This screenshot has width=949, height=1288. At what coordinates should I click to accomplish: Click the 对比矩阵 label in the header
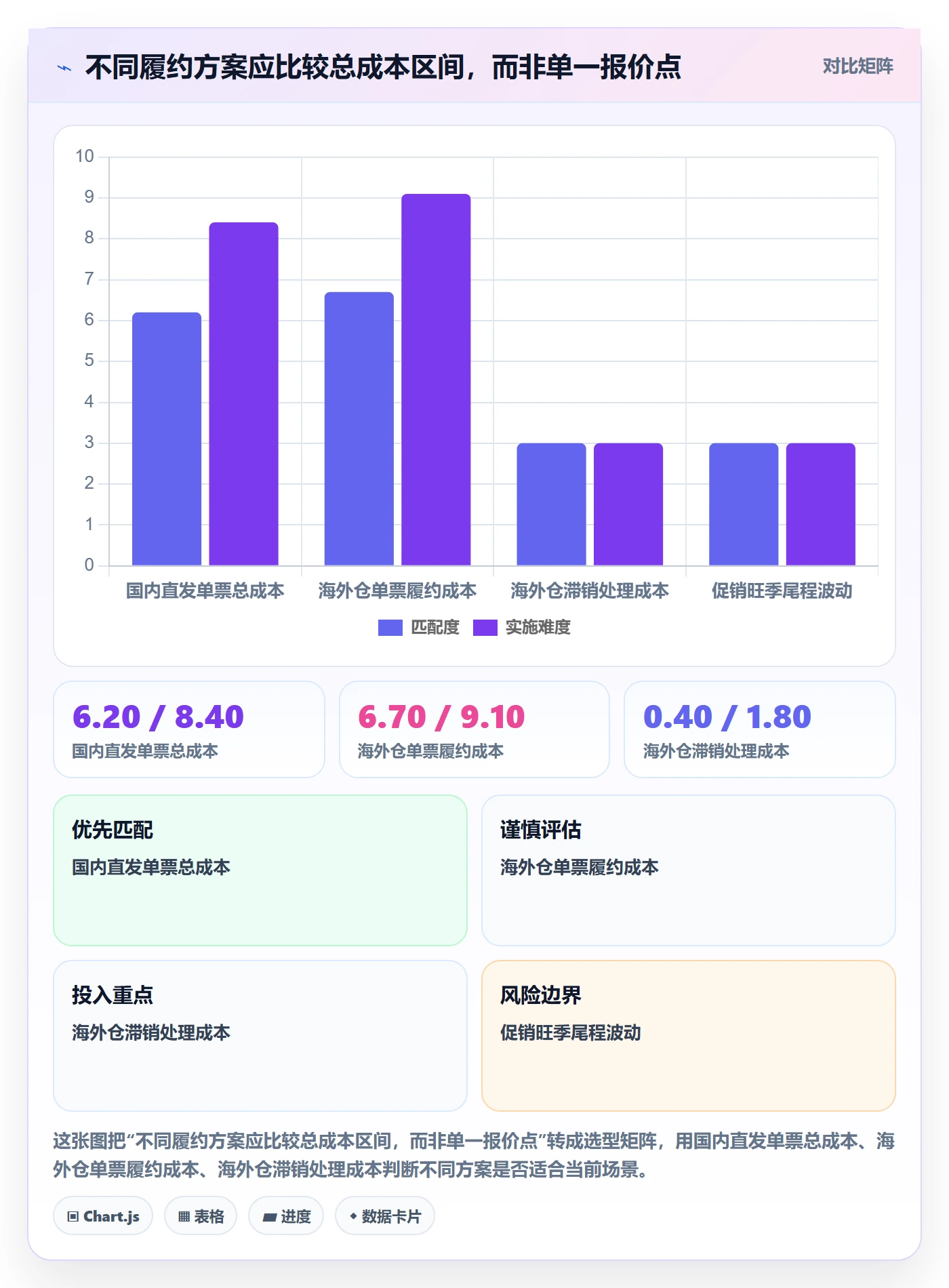point(857,66)
